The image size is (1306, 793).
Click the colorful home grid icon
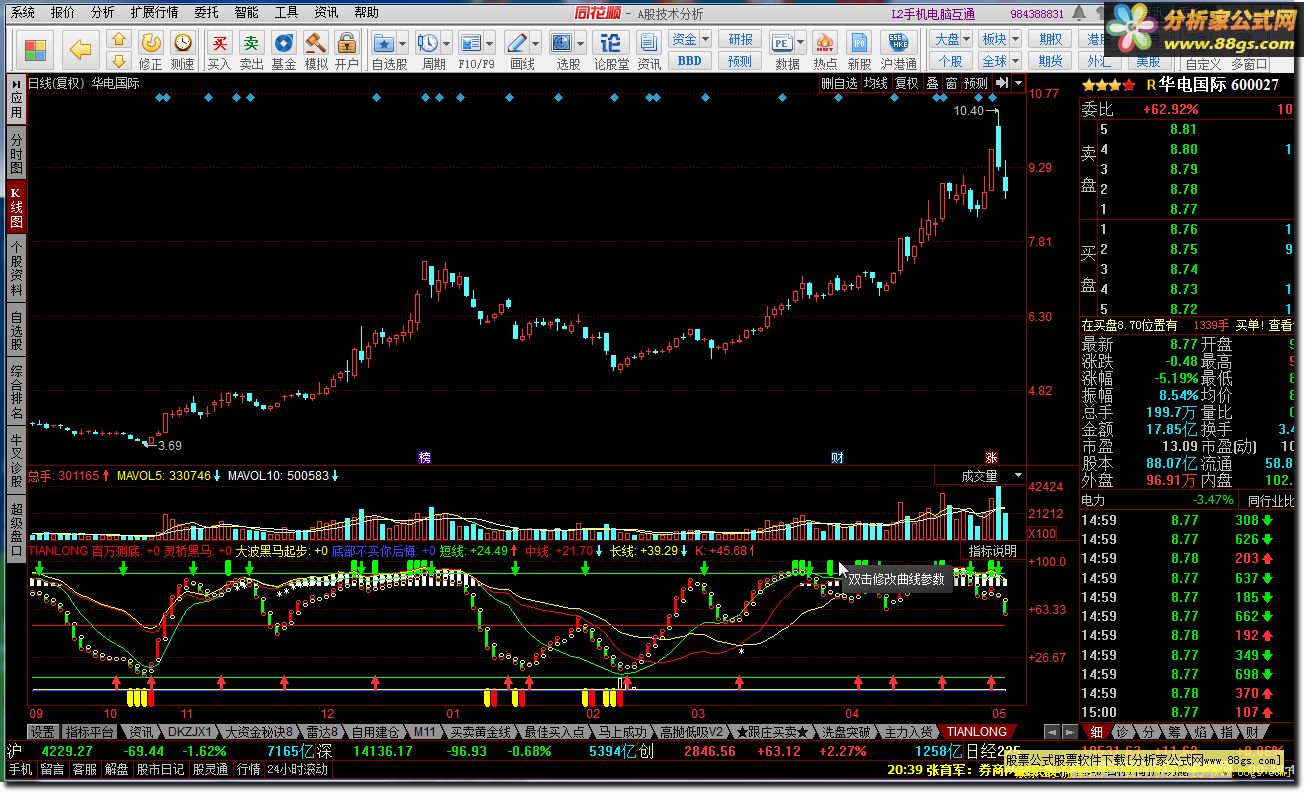(36, 50)
